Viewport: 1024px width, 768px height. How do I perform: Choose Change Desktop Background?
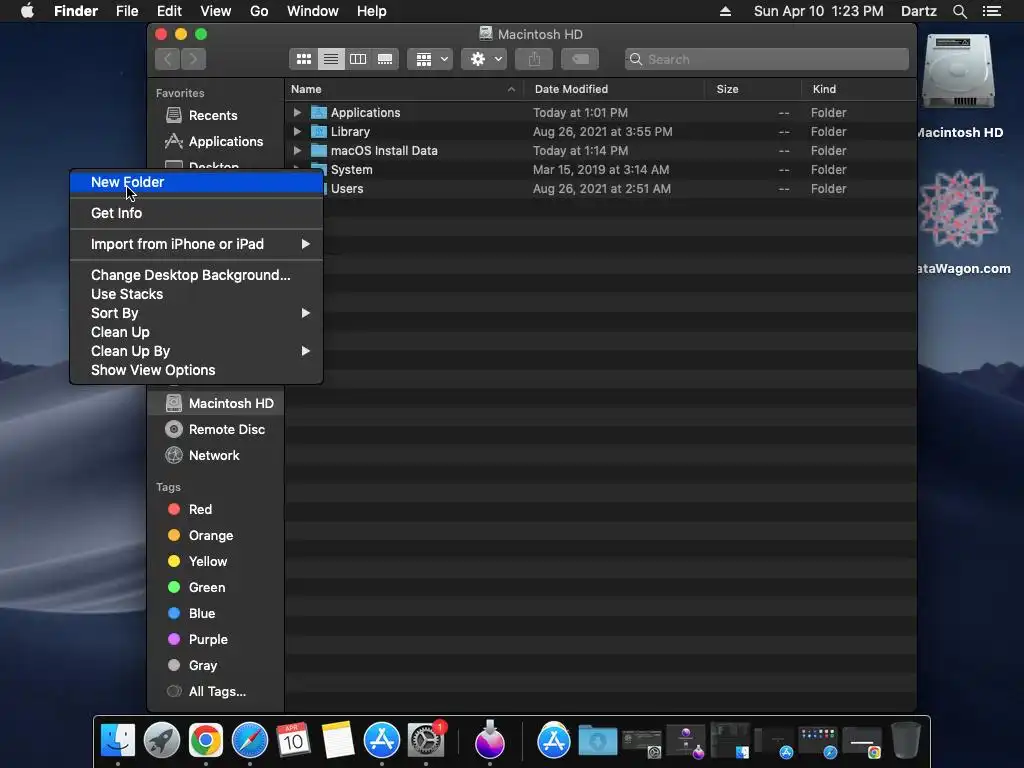point(197,276)
